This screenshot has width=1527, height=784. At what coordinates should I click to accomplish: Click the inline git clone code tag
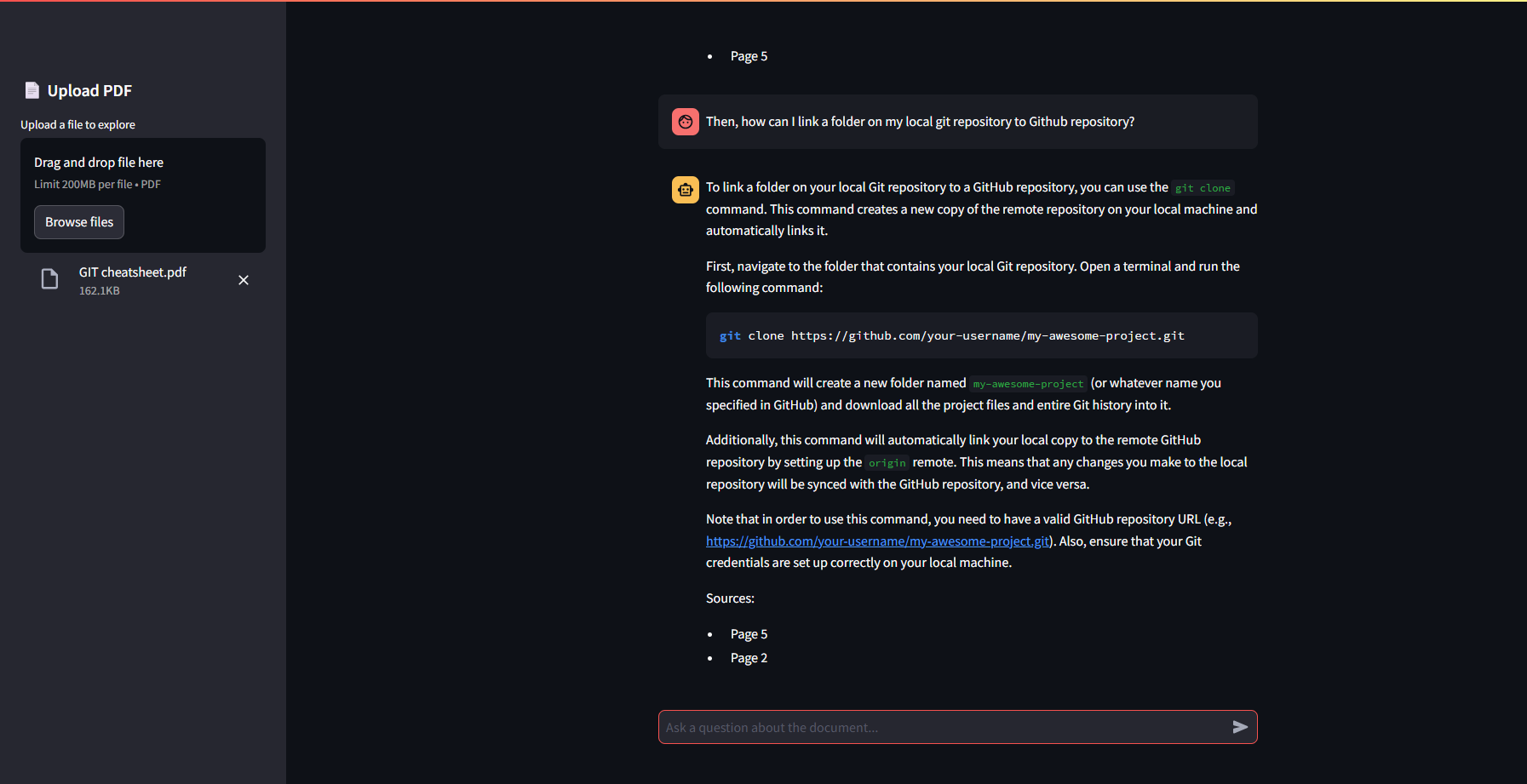[1203, 188]
